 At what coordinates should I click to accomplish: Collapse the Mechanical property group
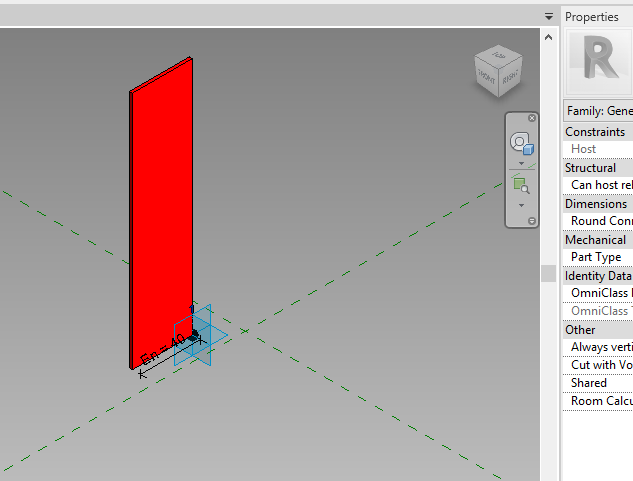[x=598, y=239]
